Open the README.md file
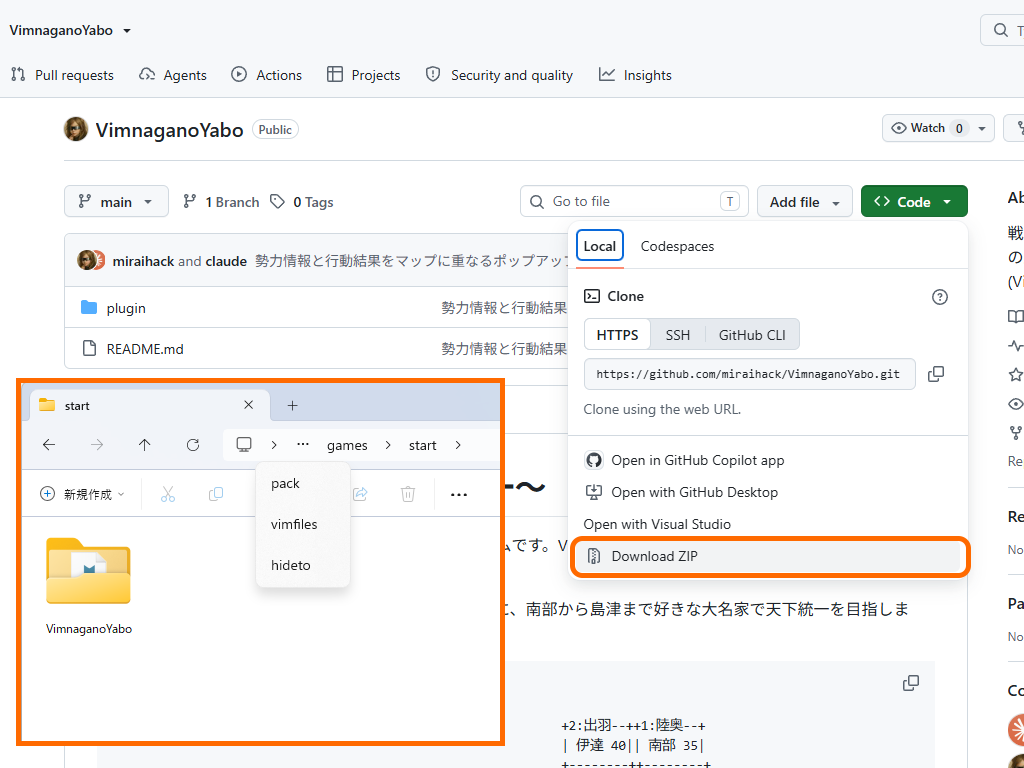Screen dimensions: 1024x768 (145, 349)
